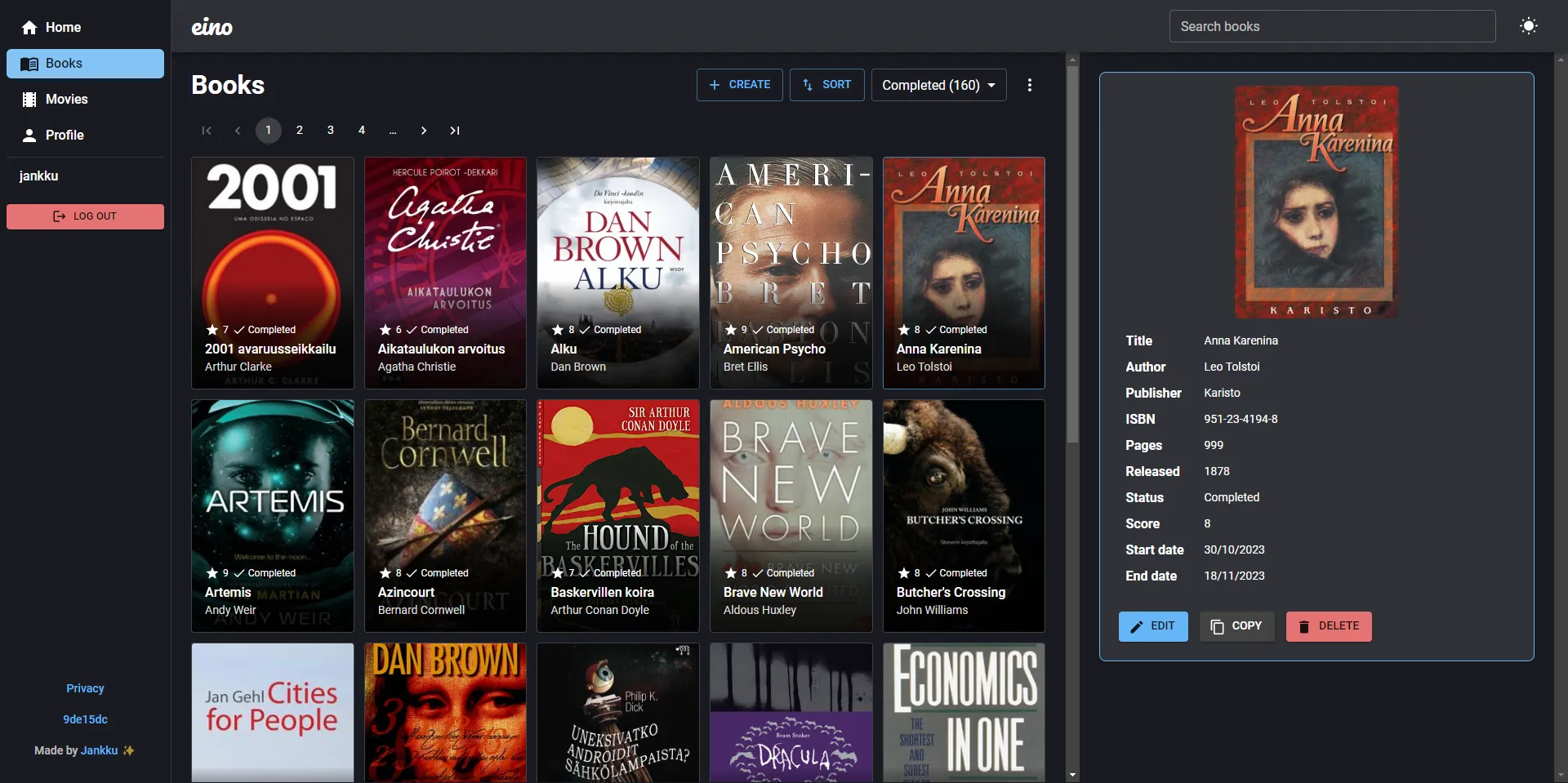Go to the Movies section
1568x783 pixels.
(85, 100)
